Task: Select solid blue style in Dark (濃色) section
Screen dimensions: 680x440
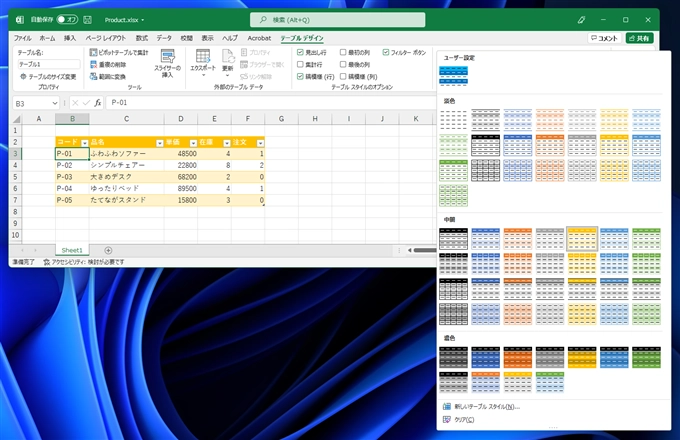Action: 485,357
